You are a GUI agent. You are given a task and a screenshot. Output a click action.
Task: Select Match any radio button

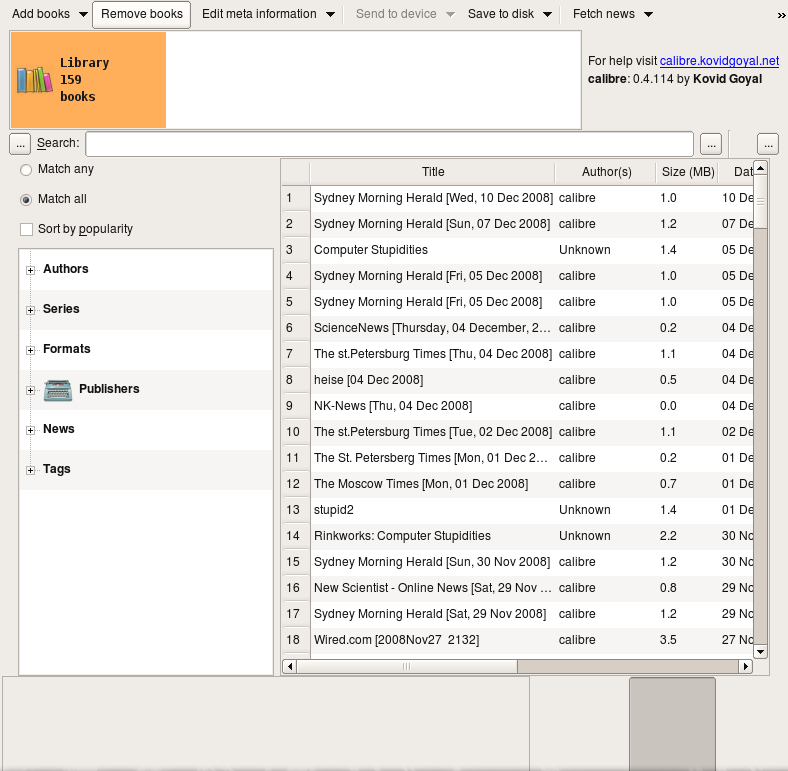click(x=26, y=170)
